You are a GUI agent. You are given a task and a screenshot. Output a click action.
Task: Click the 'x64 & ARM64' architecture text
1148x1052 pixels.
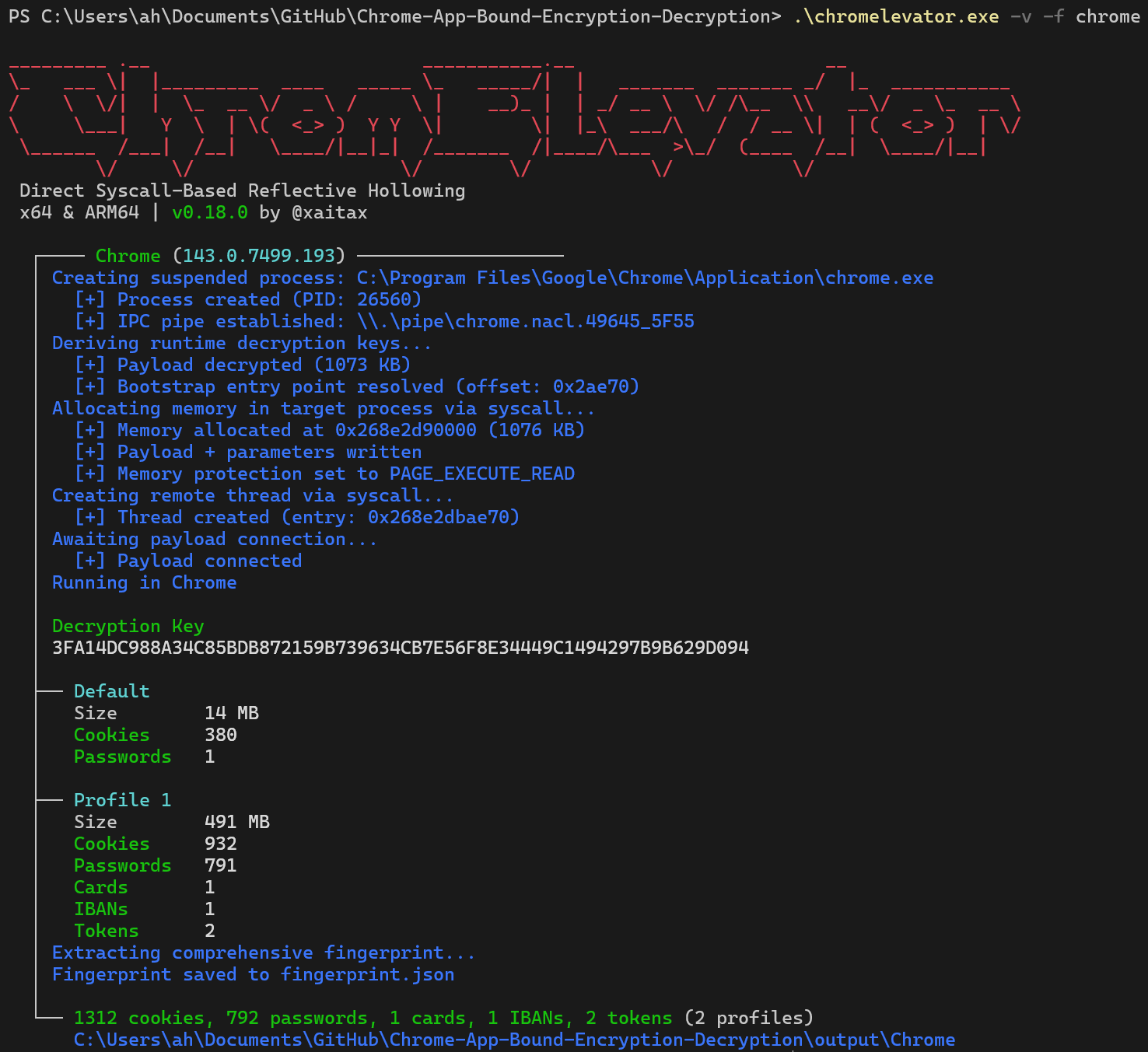click(x=79, y=212)
